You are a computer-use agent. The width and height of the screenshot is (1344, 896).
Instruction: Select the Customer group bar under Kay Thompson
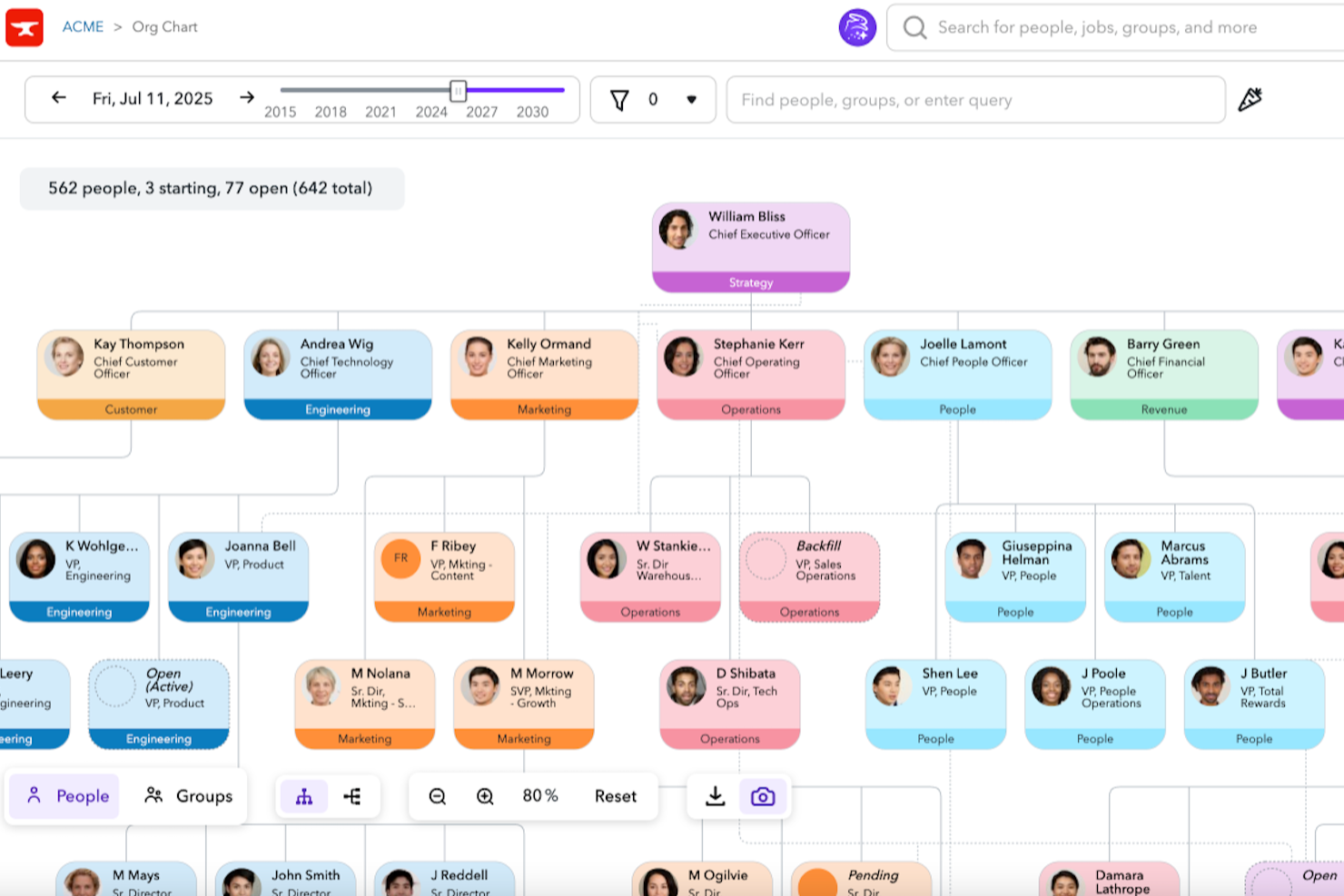pyautogui.click(x=131, y=409)
